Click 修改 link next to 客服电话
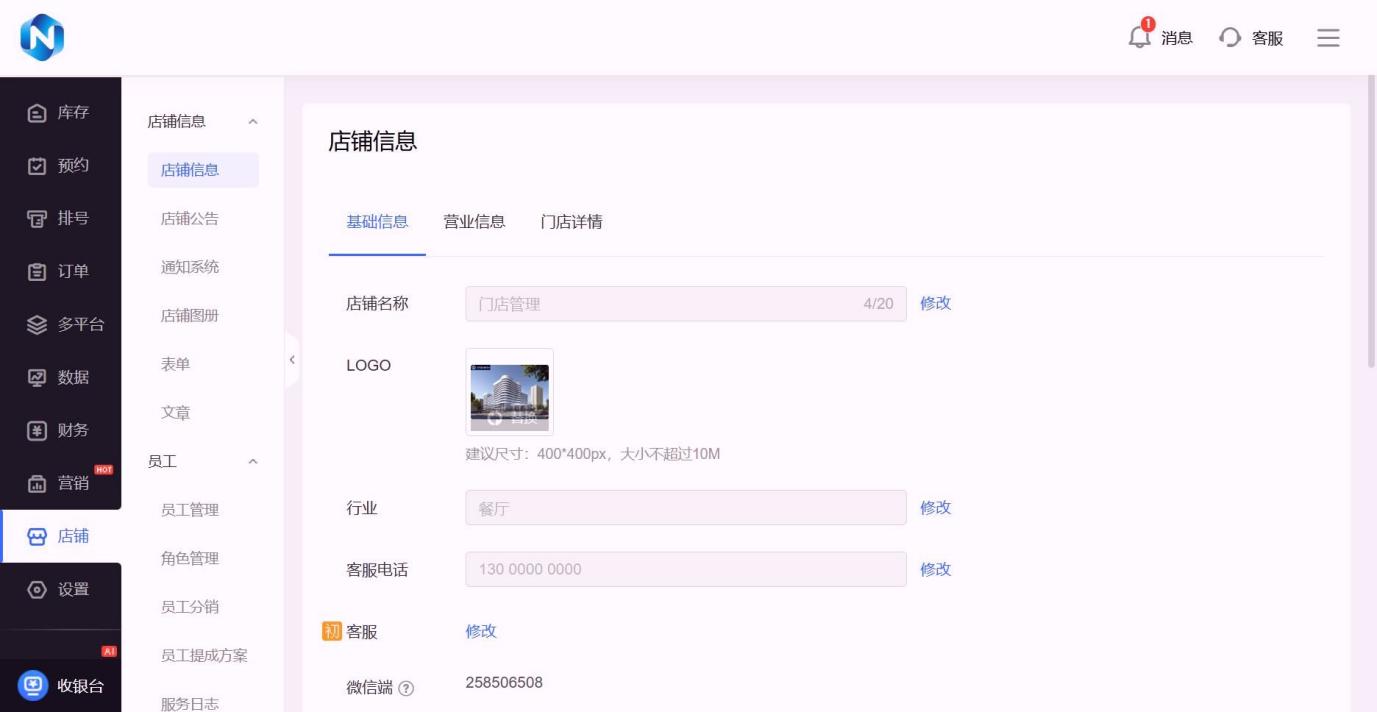 click(x=935, y=569)
